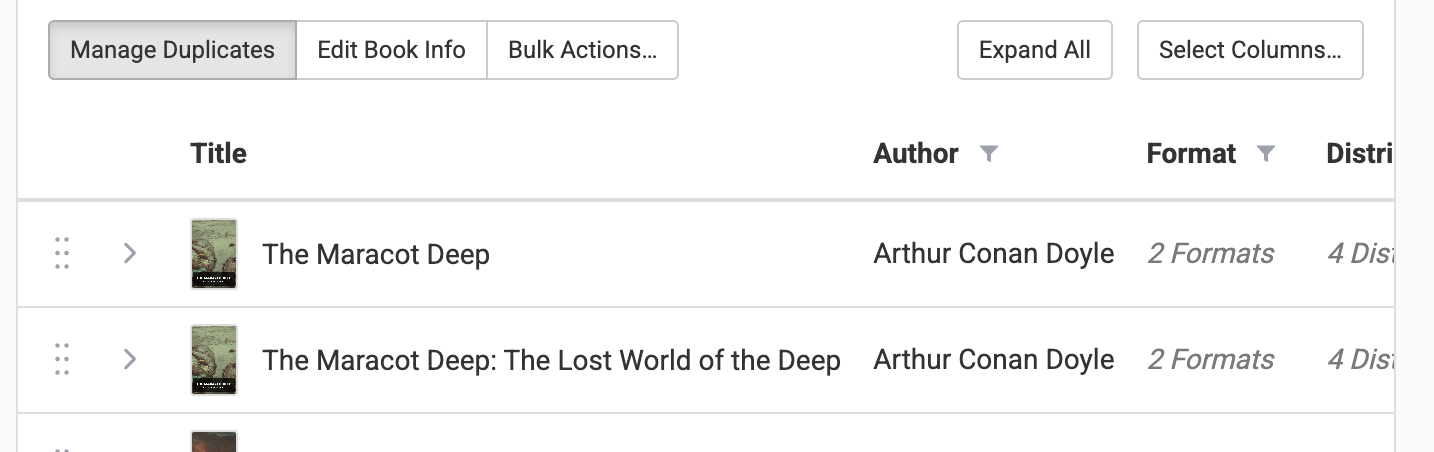Click The Maracot Deep: The Lost World title
This screenshot has height=452, width=1434.
tap(551, 359)
